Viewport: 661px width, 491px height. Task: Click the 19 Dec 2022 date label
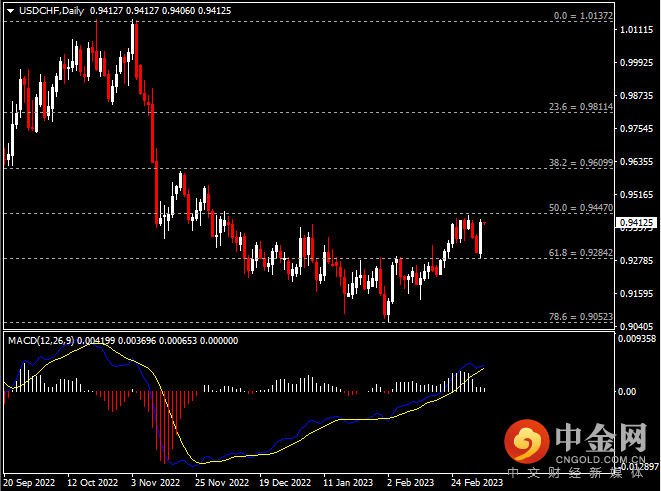tap(285, 483)
